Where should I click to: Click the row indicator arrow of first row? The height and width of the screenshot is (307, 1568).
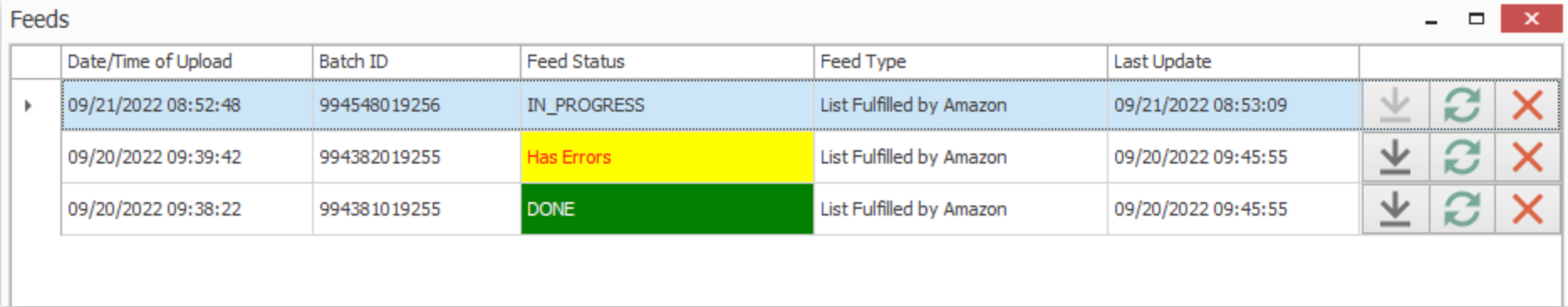coord(29,106)
